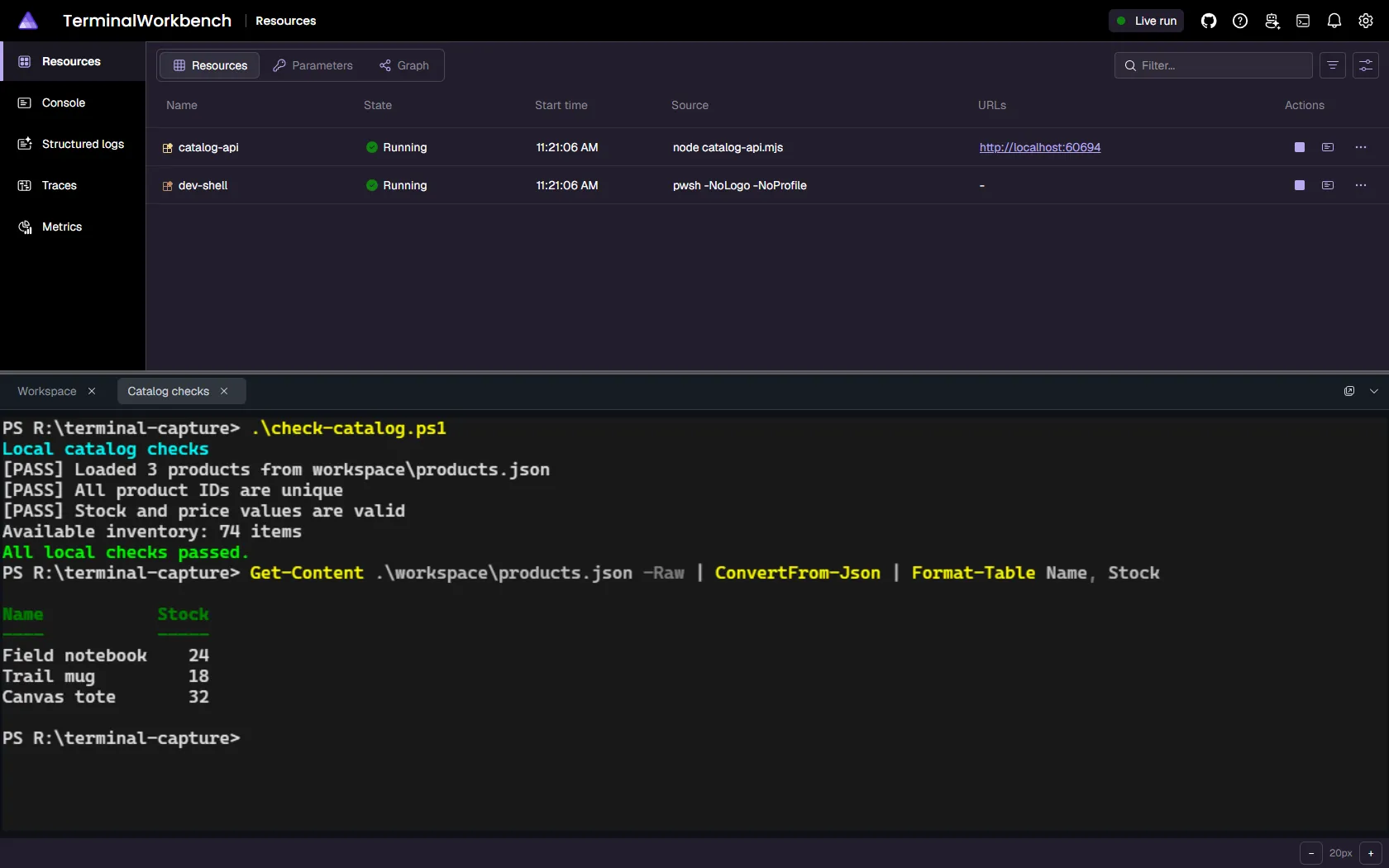
Task: Open console logs for dev-shell
Action: click(1328, 185)
